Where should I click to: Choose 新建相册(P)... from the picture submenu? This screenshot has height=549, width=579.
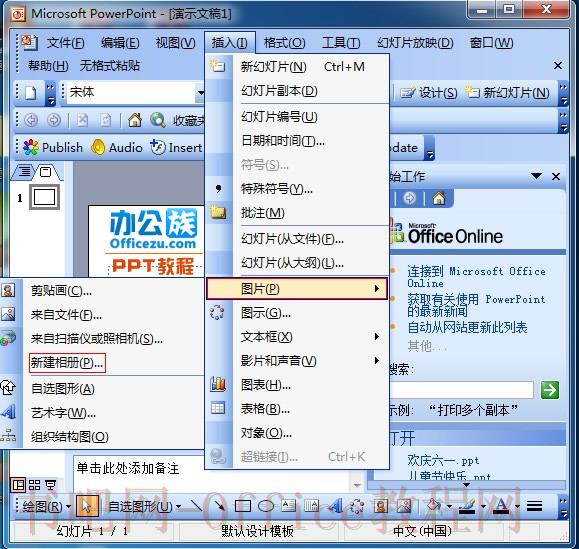click(x=67, y=363)
